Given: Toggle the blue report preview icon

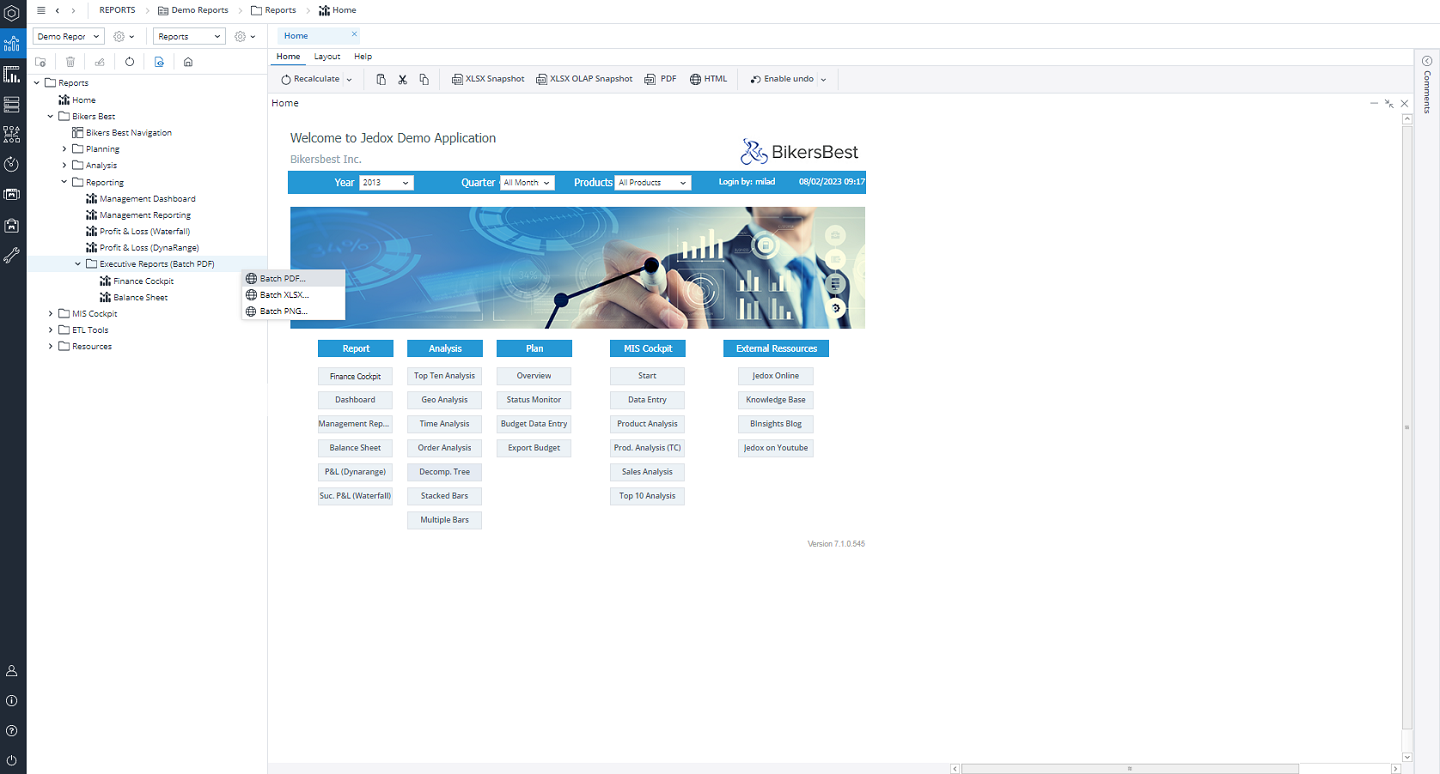Looking at the screenshot, I should pyautogui.click(x=159, y=62).
